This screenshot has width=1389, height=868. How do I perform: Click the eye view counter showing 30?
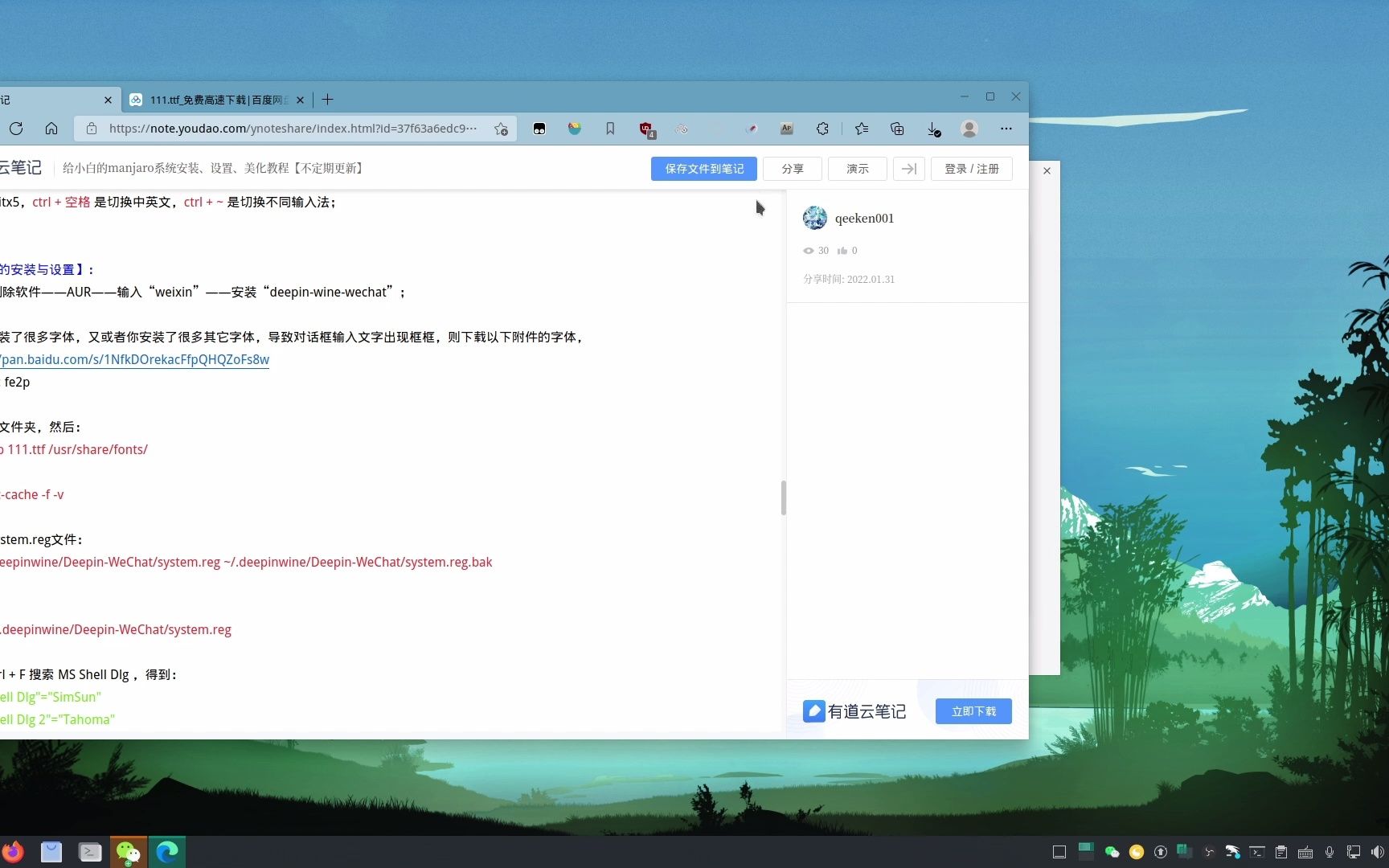[815, 250]
